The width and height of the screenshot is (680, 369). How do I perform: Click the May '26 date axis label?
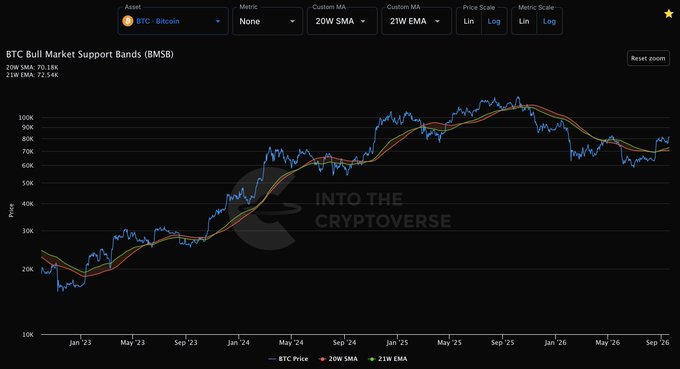[x=608, y=343]
